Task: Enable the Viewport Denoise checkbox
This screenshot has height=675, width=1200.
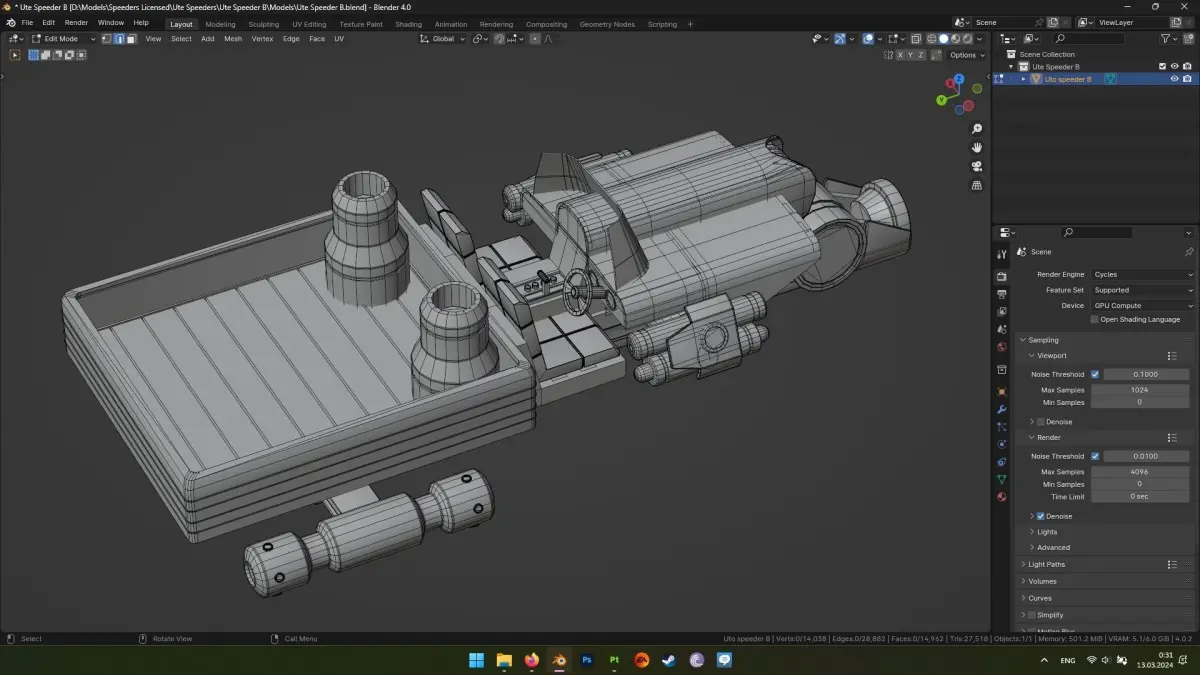Action: click(1041, 422)
